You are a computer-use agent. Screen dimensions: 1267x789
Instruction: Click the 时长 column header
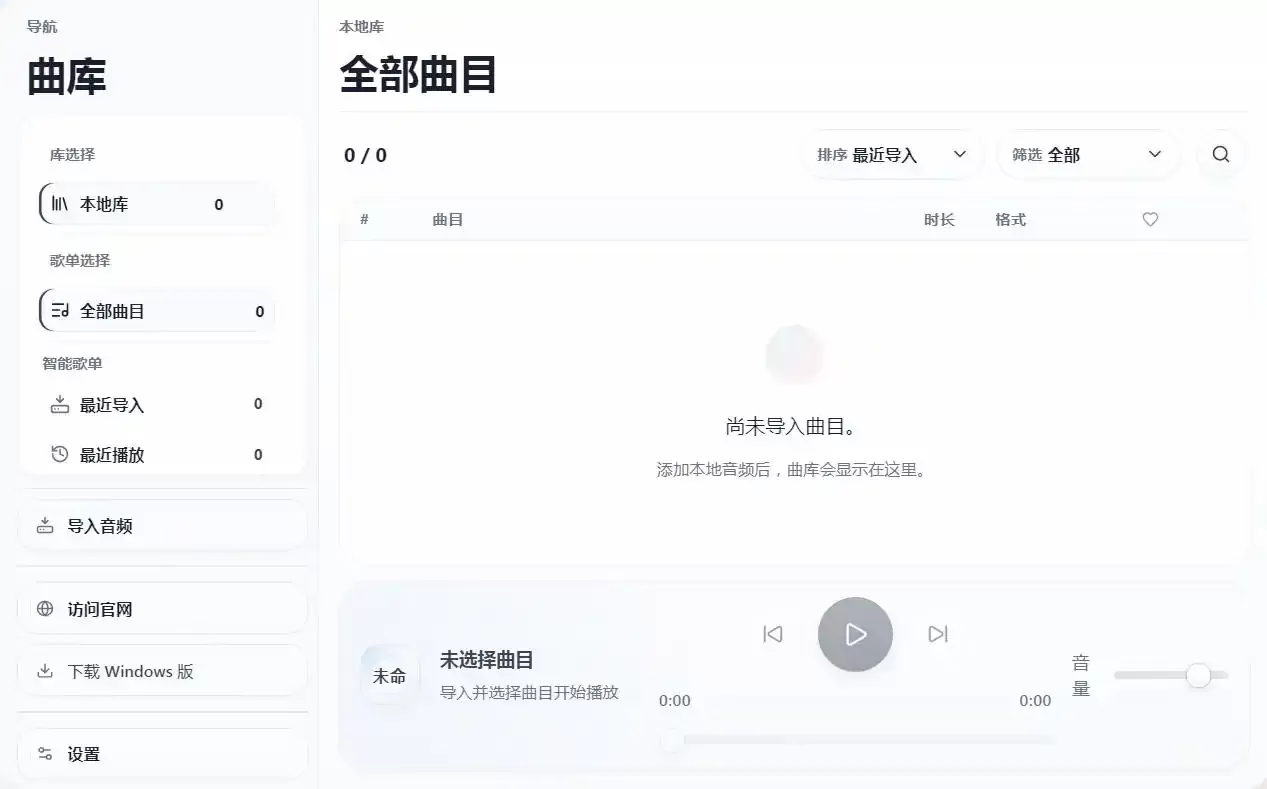(939, 220)
